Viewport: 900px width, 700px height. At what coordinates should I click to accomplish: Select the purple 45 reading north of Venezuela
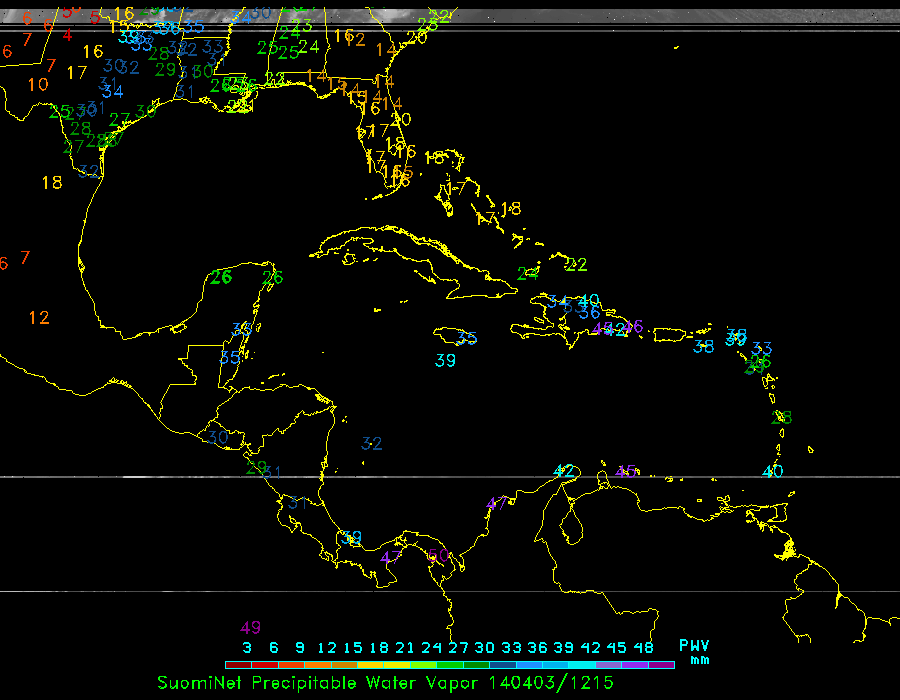point(626,471)
